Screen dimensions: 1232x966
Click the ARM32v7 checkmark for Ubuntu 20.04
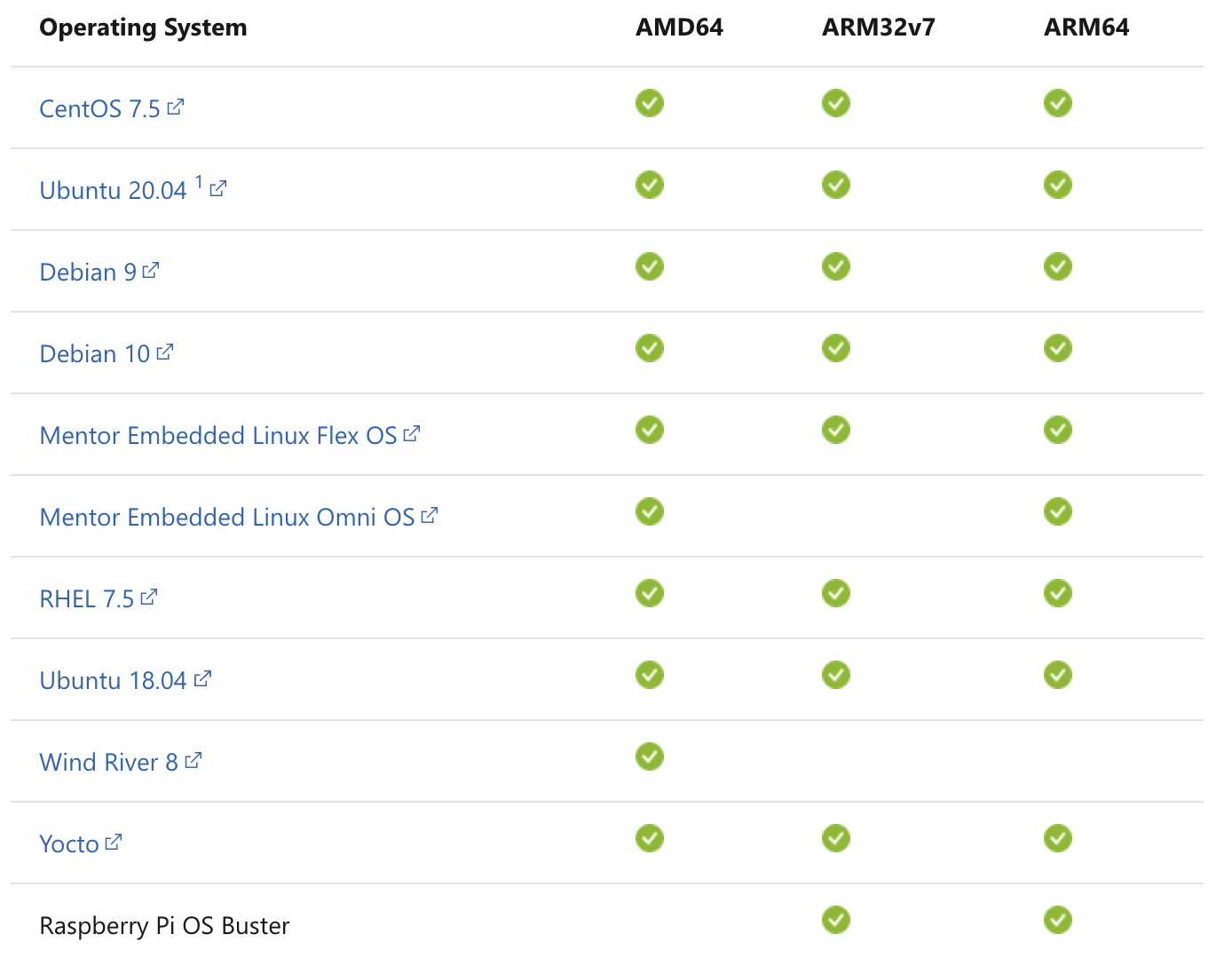tap(836, 185)
